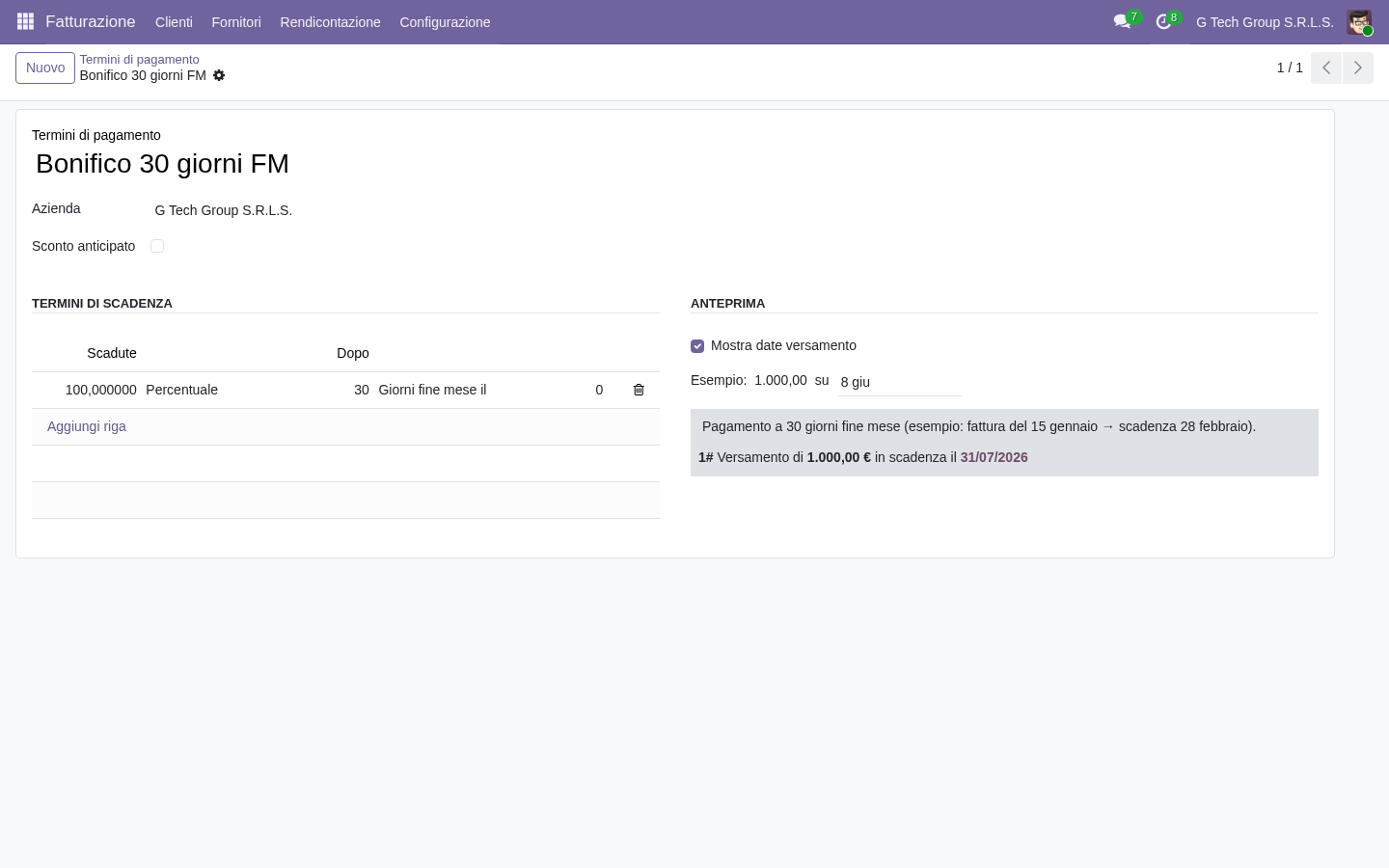Edit the payment term name field
The width and height of the screenshot is (1389, 868).
pyautogui.click(x=675, y=163)
